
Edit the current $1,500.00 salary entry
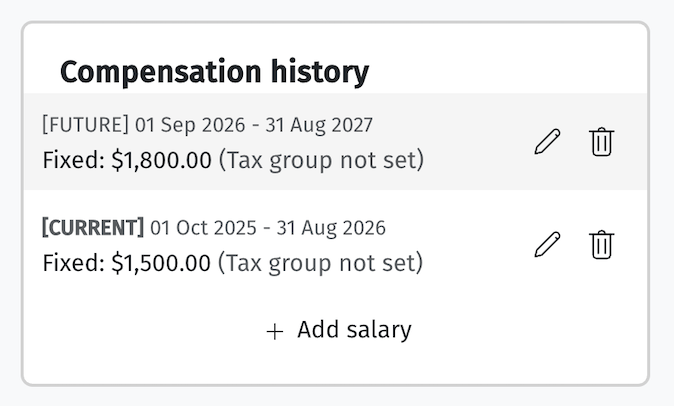547,244
